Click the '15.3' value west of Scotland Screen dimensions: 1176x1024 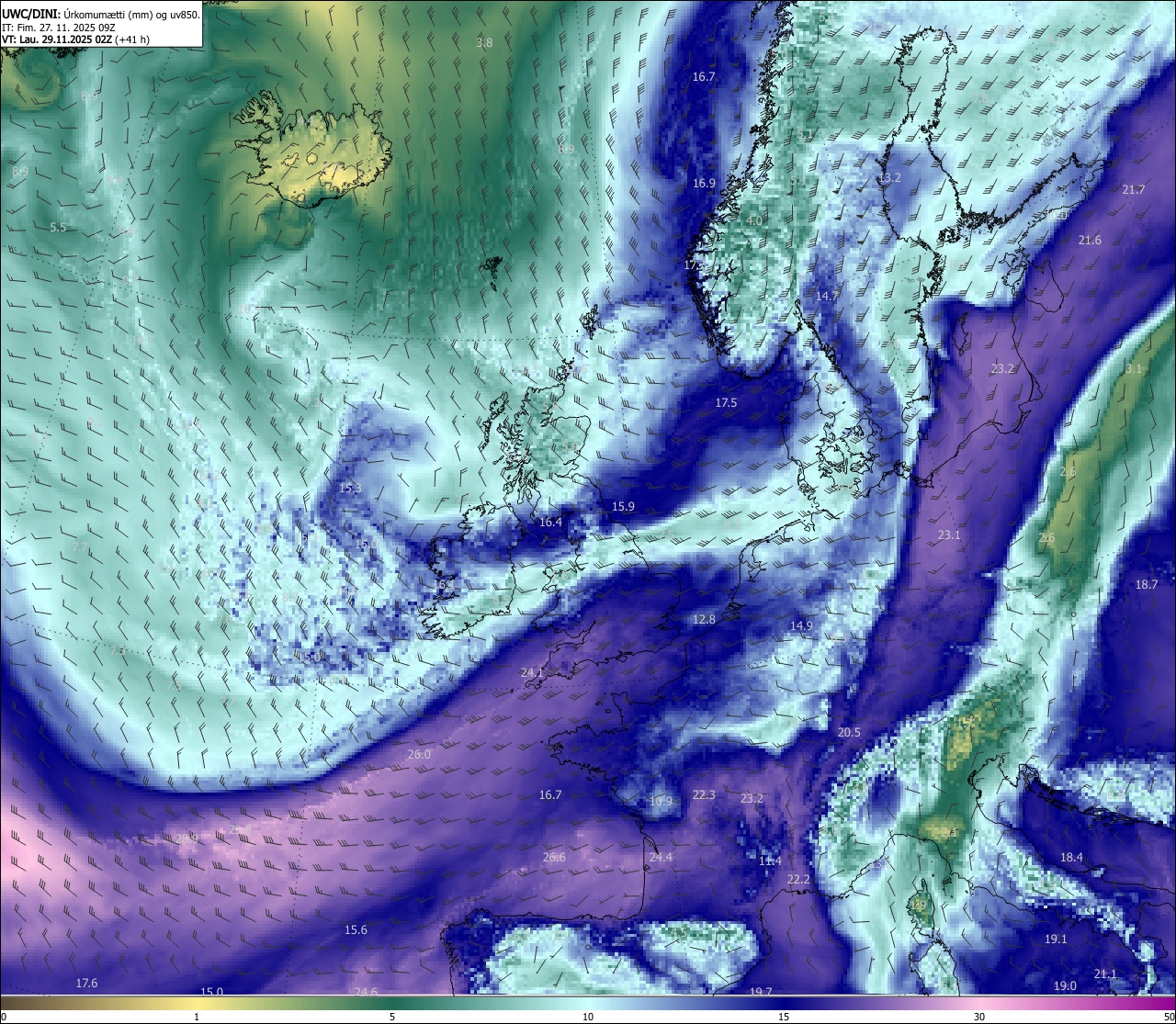(350, 489)
